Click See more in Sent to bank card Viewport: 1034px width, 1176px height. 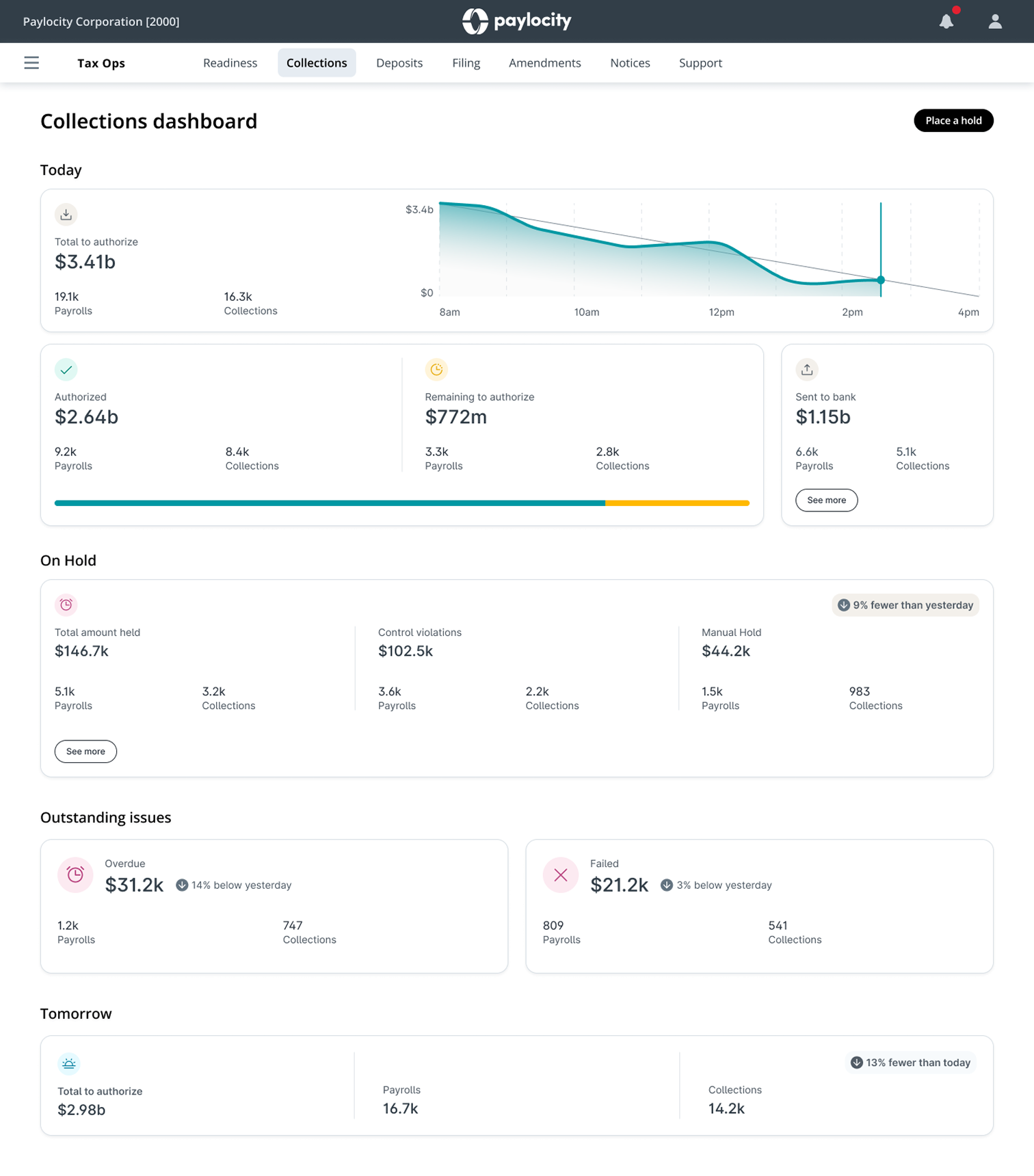point(826,500)
